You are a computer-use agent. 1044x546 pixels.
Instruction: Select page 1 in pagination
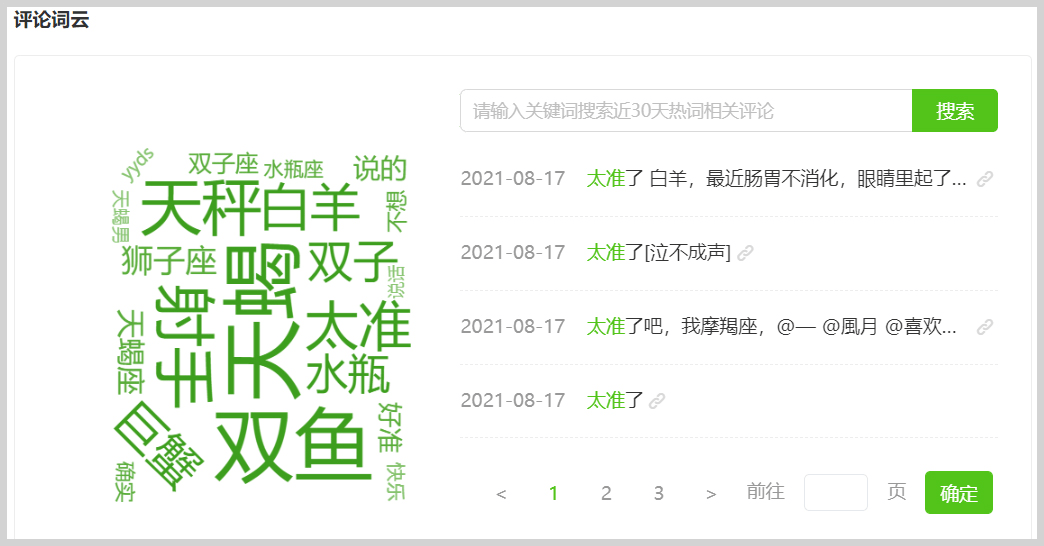554,493
